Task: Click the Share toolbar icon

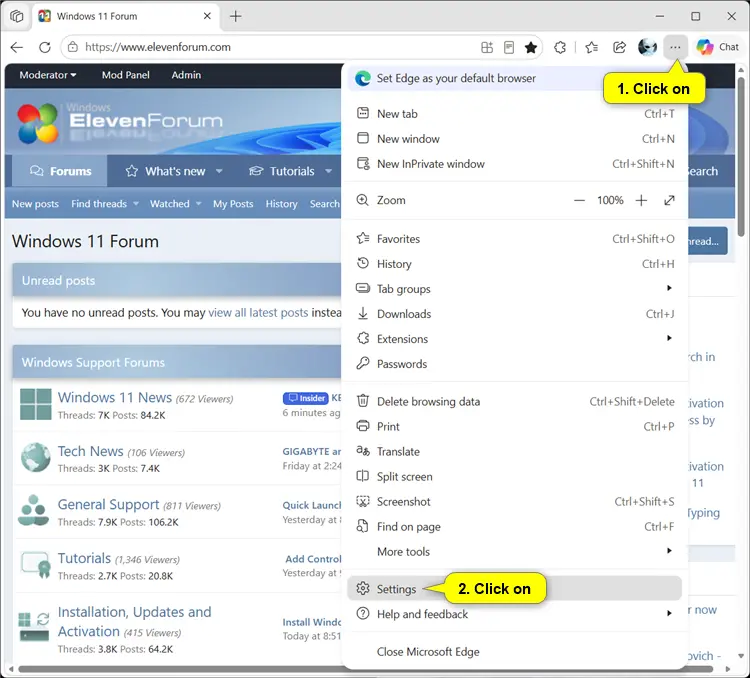Action: pos(619,47)
